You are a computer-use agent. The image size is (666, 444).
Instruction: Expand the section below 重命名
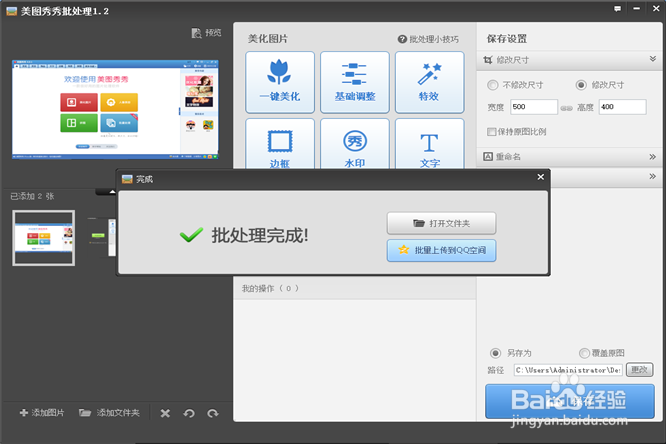coord(652,176)
